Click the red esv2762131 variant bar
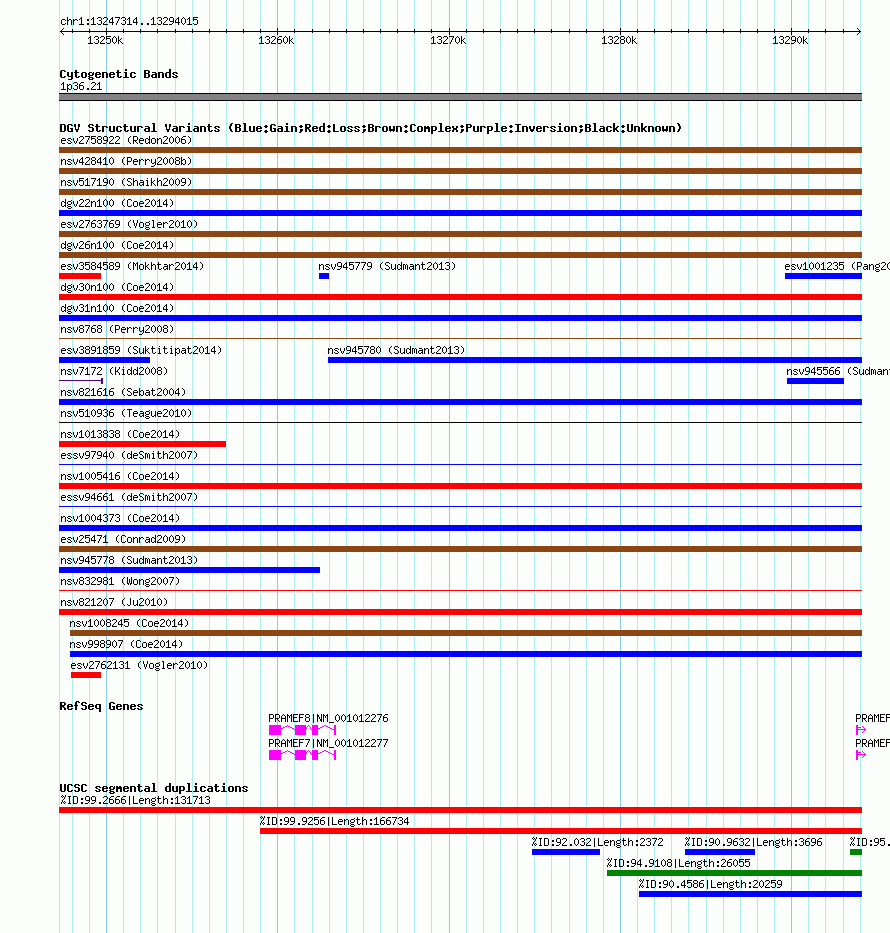This screenshot has width=890, height=933. coord(86,675)
